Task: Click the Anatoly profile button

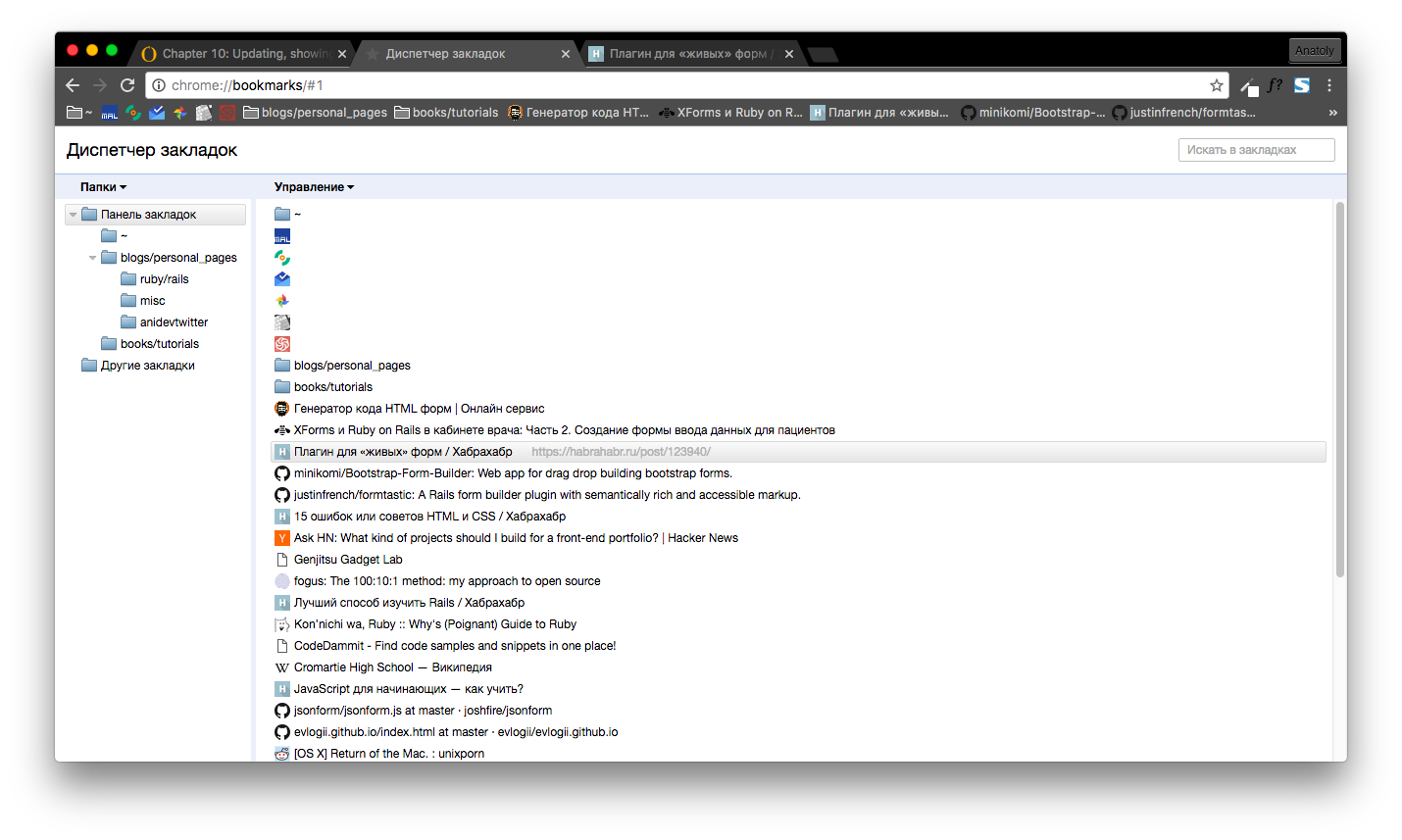Action: [1314, 50]
